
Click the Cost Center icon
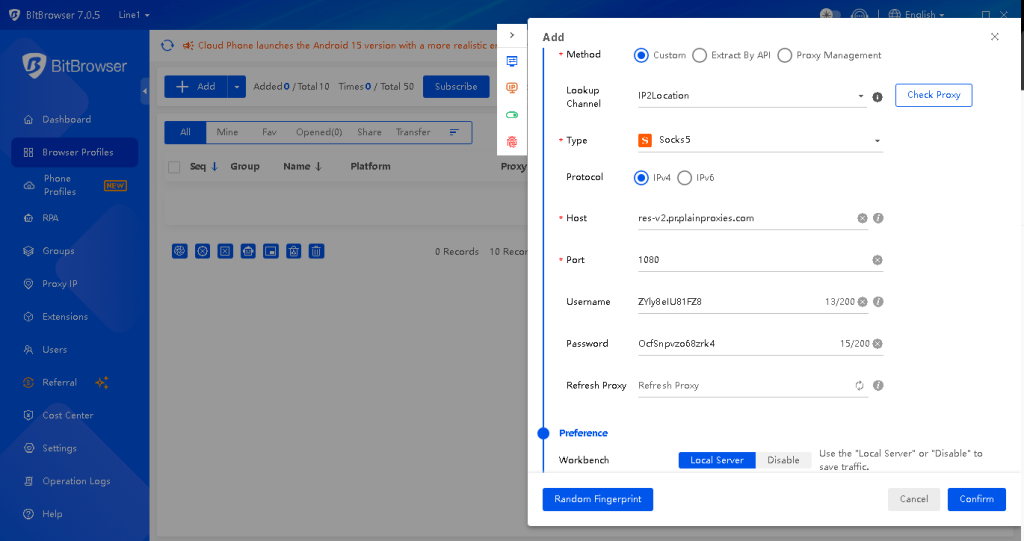28,415
